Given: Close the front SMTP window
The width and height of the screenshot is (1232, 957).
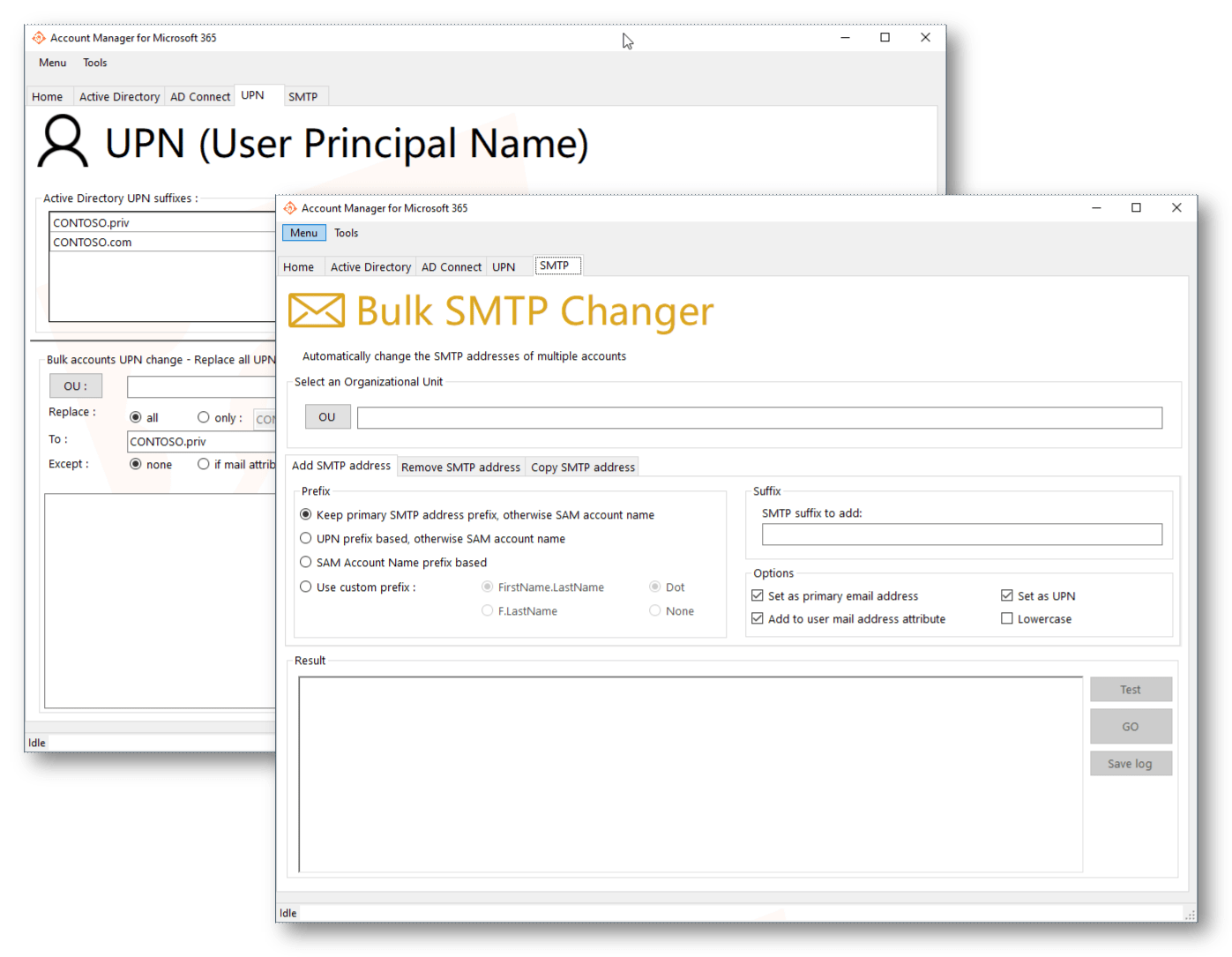Looking at the screenshot, I should click(x=1176, y=208).
